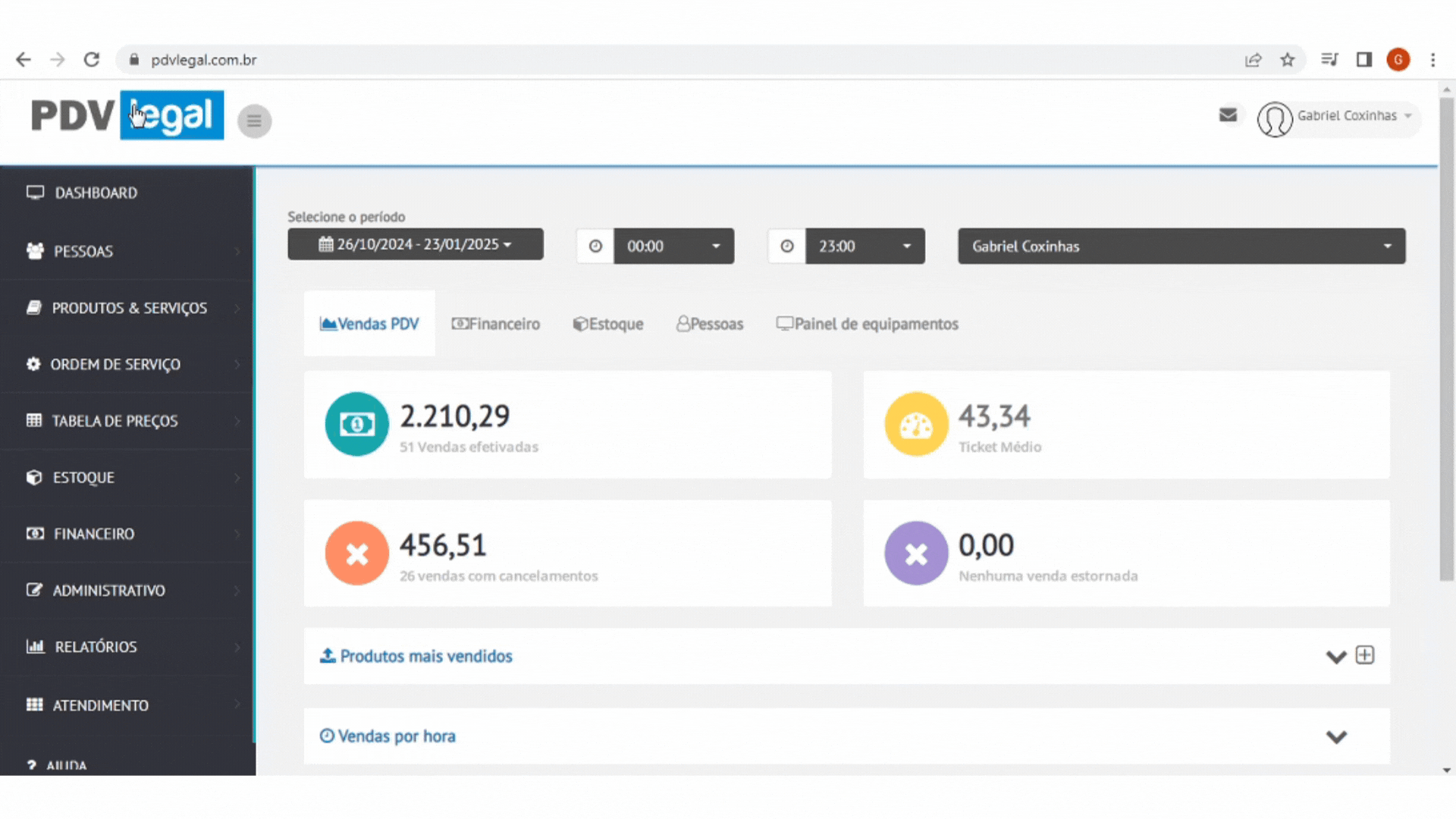Open the Gabriel Coxinhas store selector dropdown
The height and width of the screenshot is (819, 1456).
pyautogui.click(x=1181, y=246)
